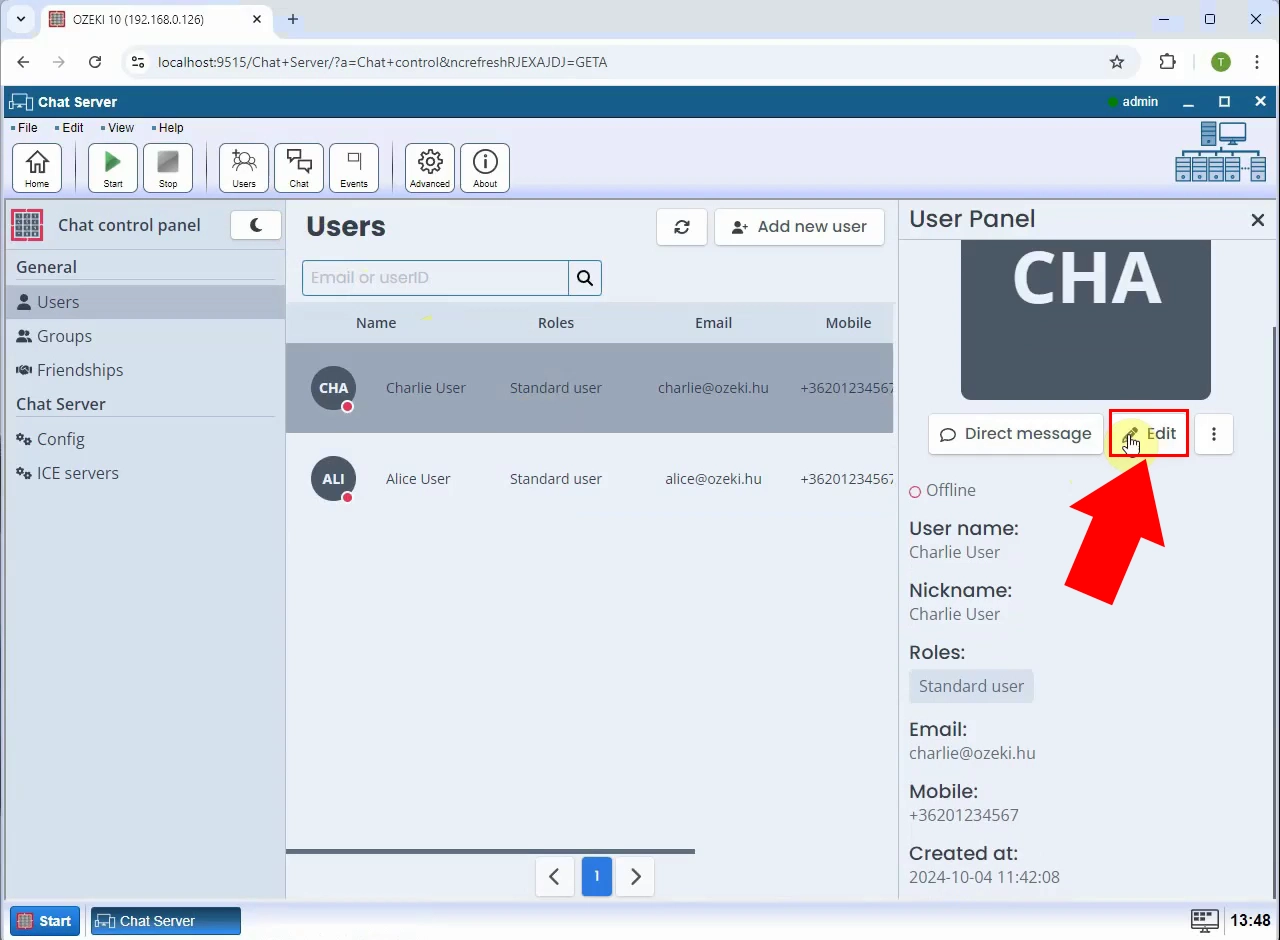This screenshot has height=940, width=1280.
Task: Focus the Email or userID search field
Action: tap(435, 278)
